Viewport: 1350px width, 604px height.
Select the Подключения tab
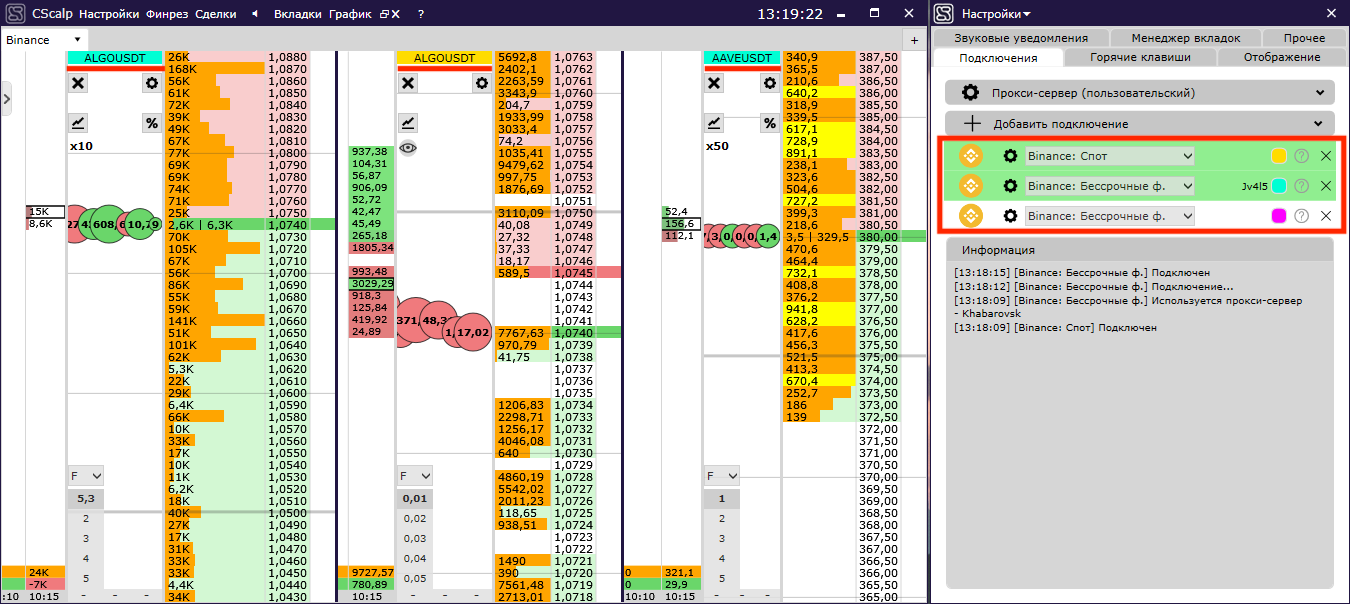click(x=998, y=57)
